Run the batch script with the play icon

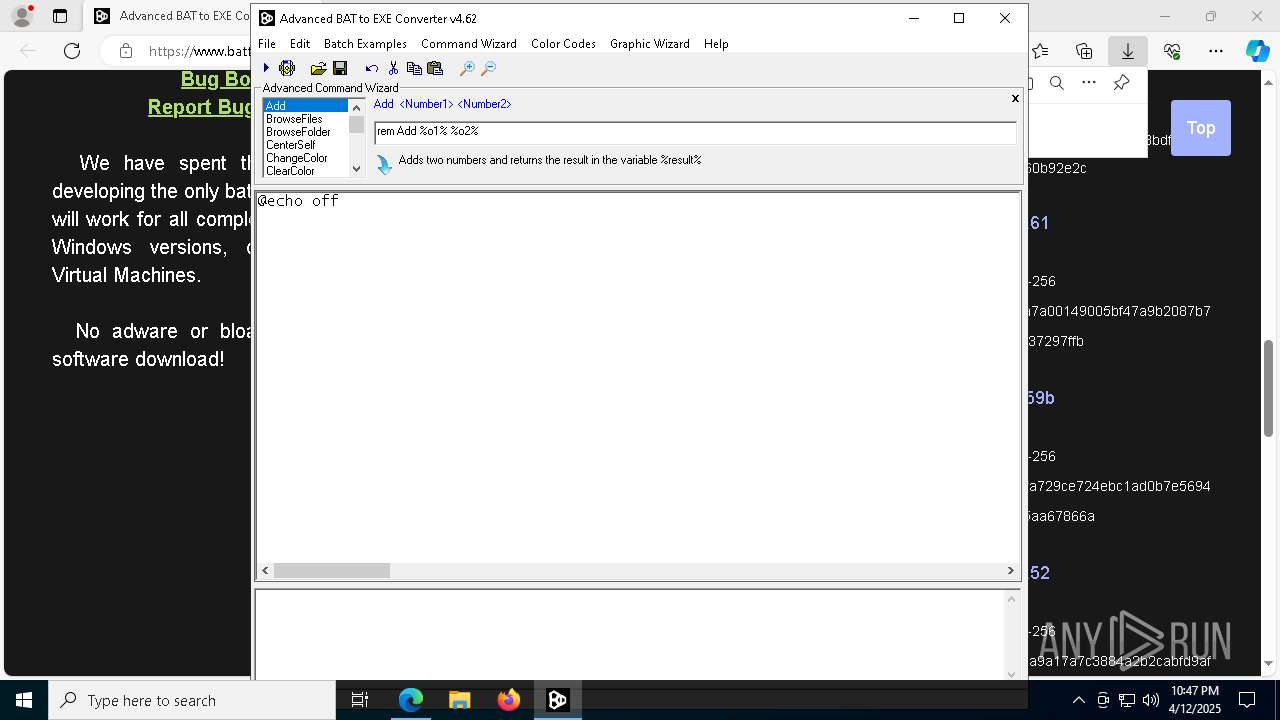coord(266,68)
